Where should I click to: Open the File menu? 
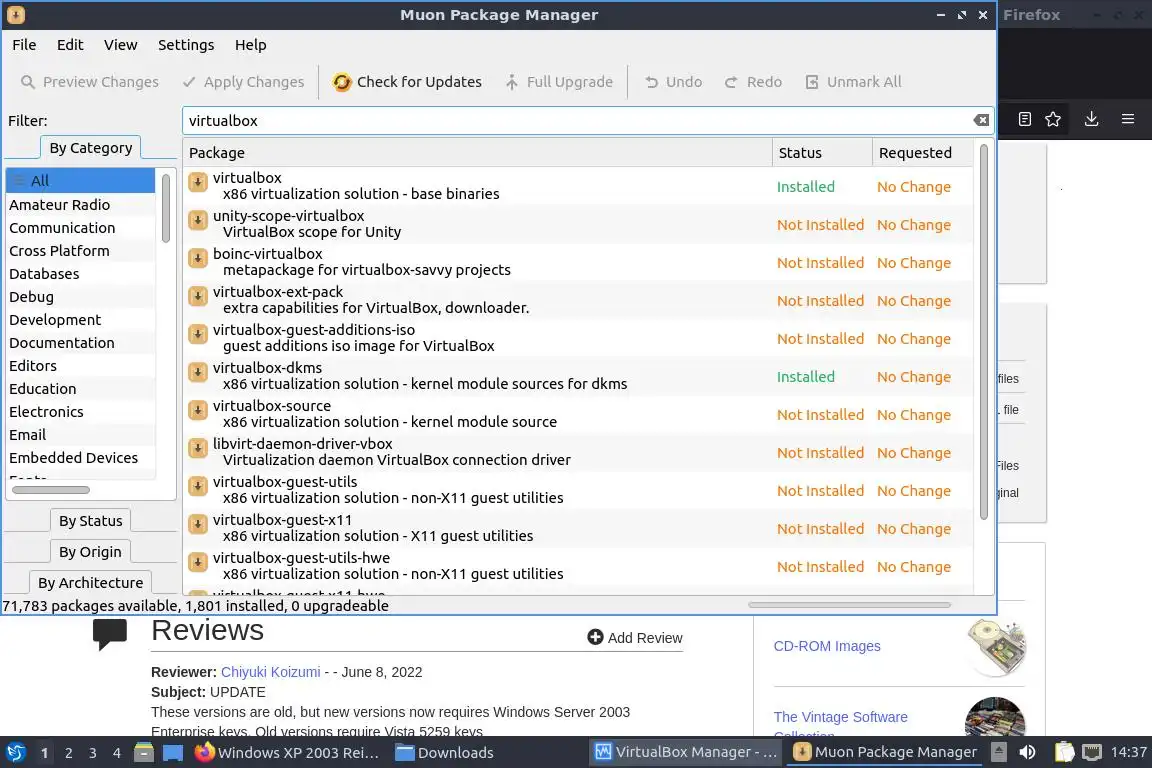(x=24, y=45)
